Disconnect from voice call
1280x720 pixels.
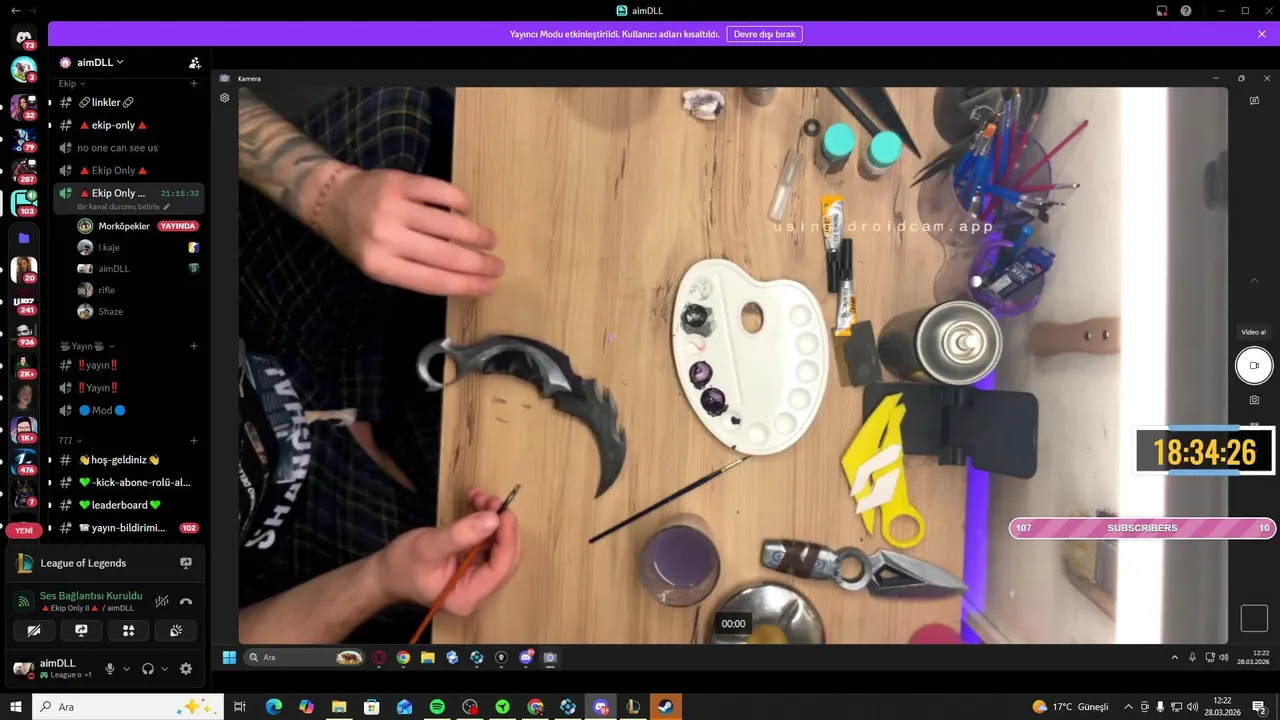pyautogui.click(x=186, y=601)
